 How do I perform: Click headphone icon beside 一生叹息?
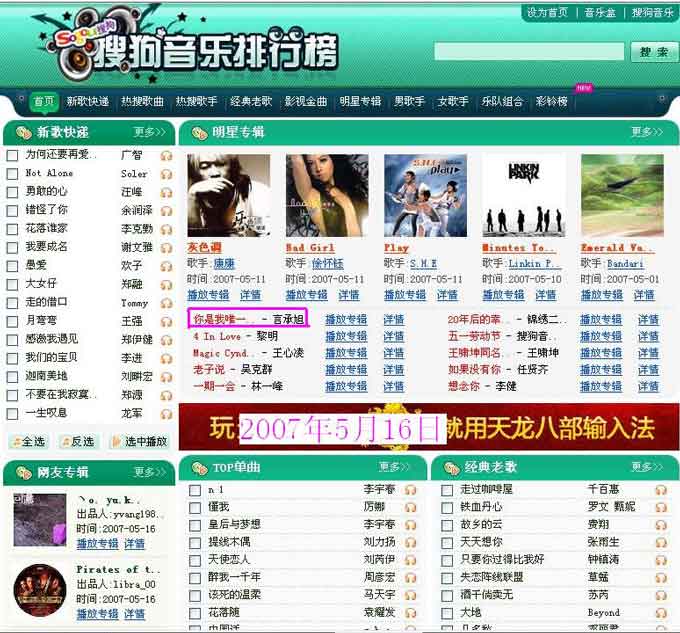pos(167,414)
